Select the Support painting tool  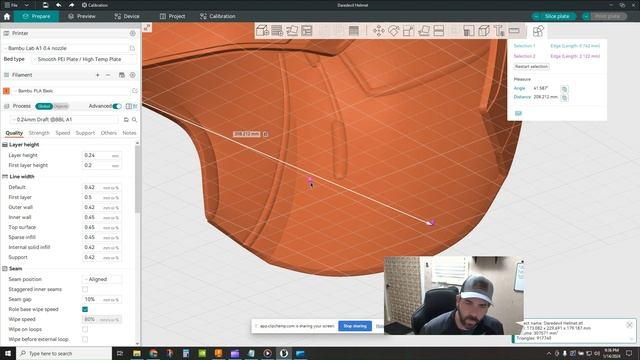pyautogui.click(x=469, y=31)
